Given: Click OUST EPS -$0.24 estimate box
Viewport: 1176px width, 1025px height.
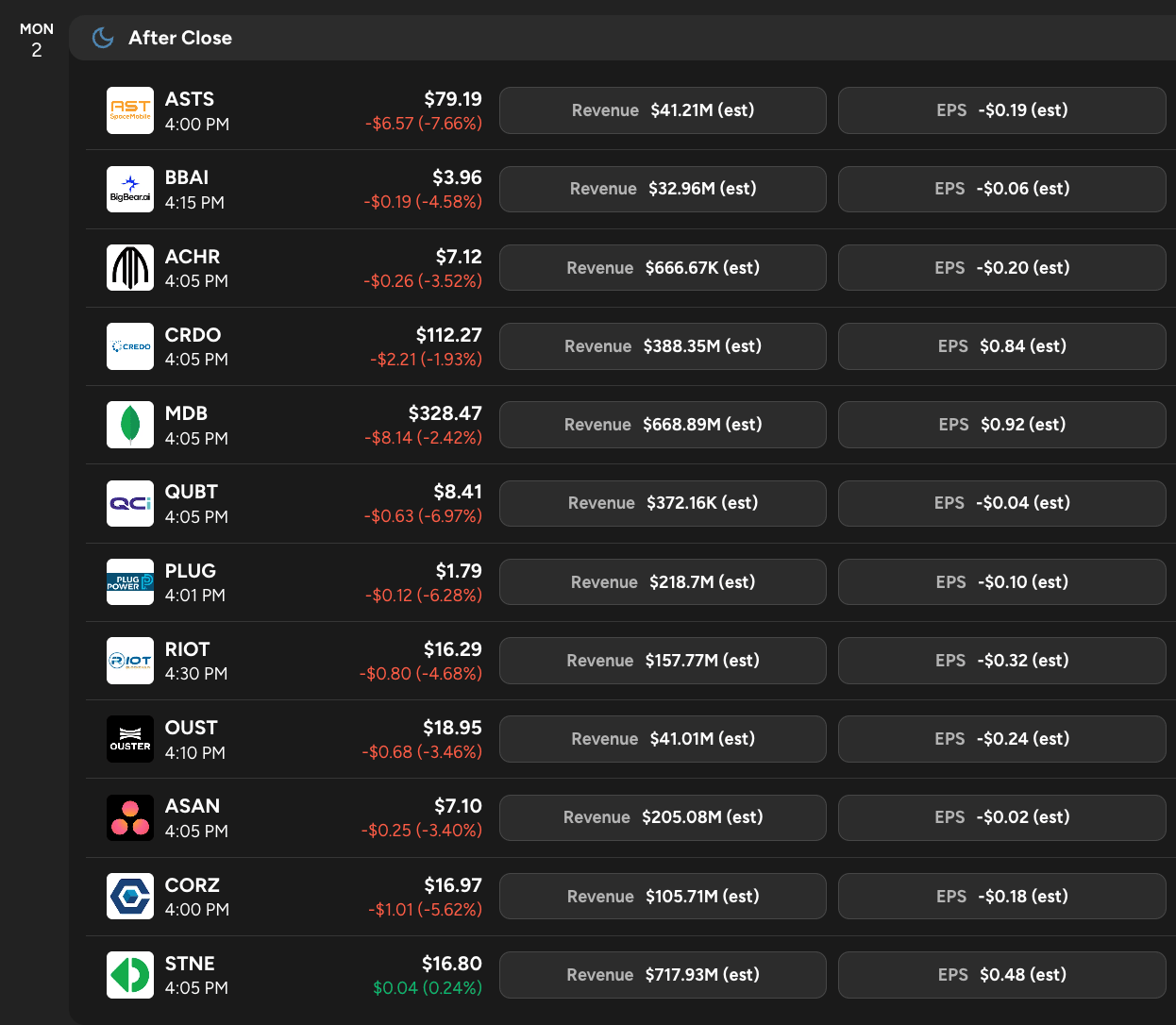Looking at the screenshot, I should pos(1002,739).
